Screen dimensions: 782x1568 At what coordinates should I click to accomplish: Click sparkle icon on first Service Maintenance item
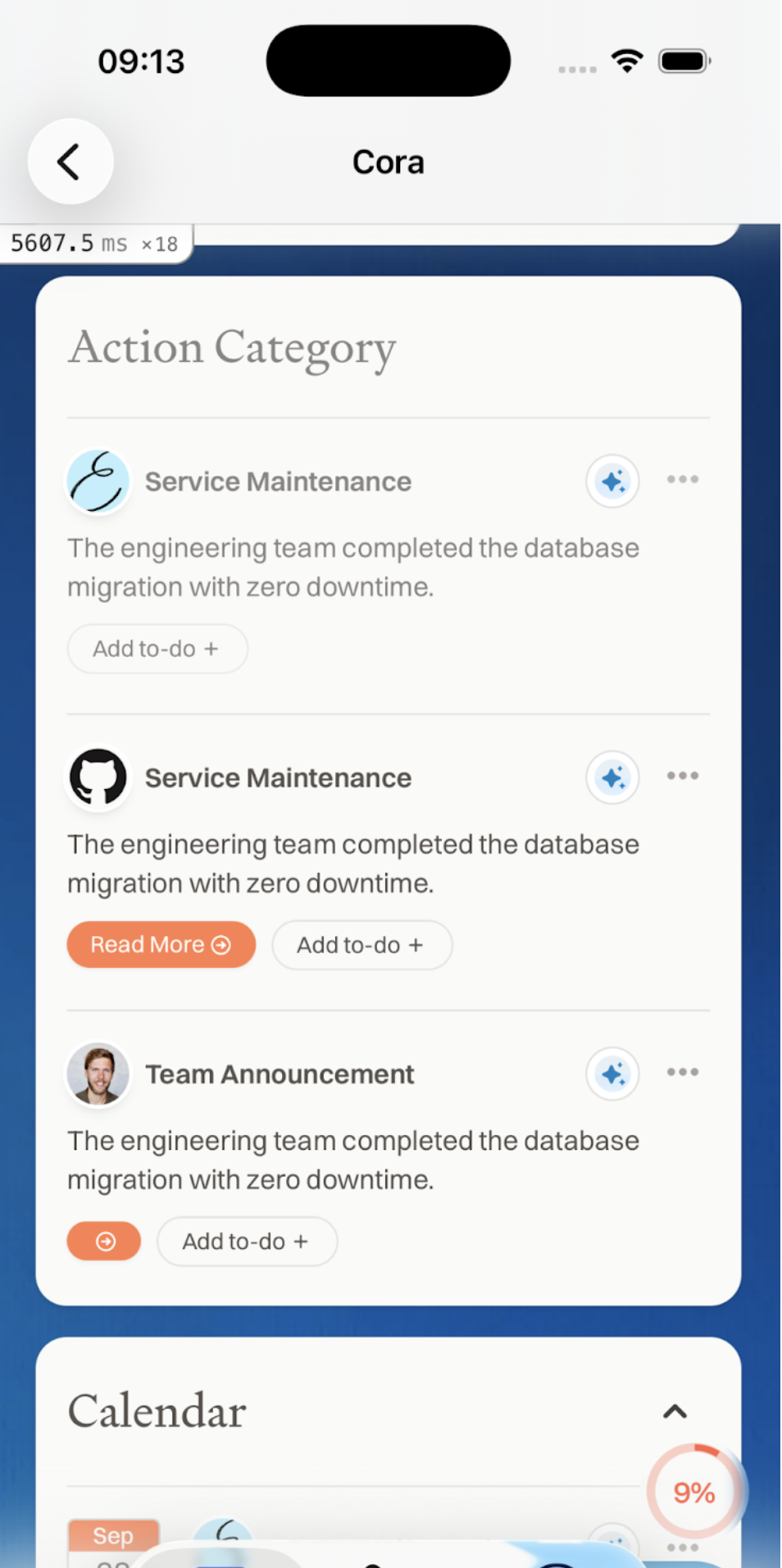[612, 481]
